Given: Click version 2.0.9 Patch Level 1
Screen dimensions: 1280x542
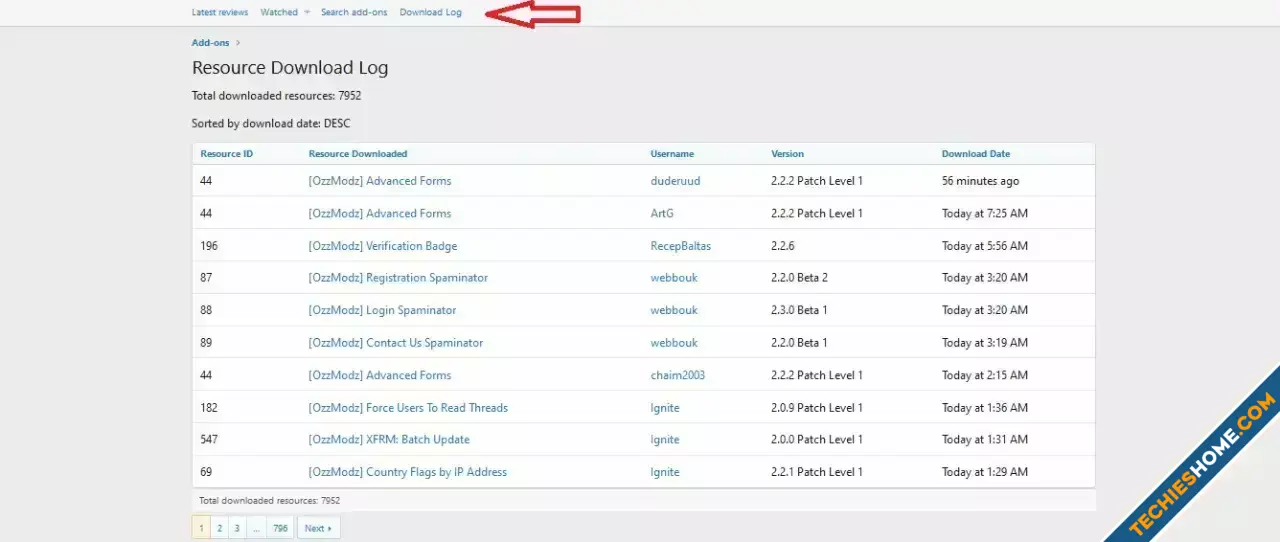Looking at the screenshot, I should point(817,408).
